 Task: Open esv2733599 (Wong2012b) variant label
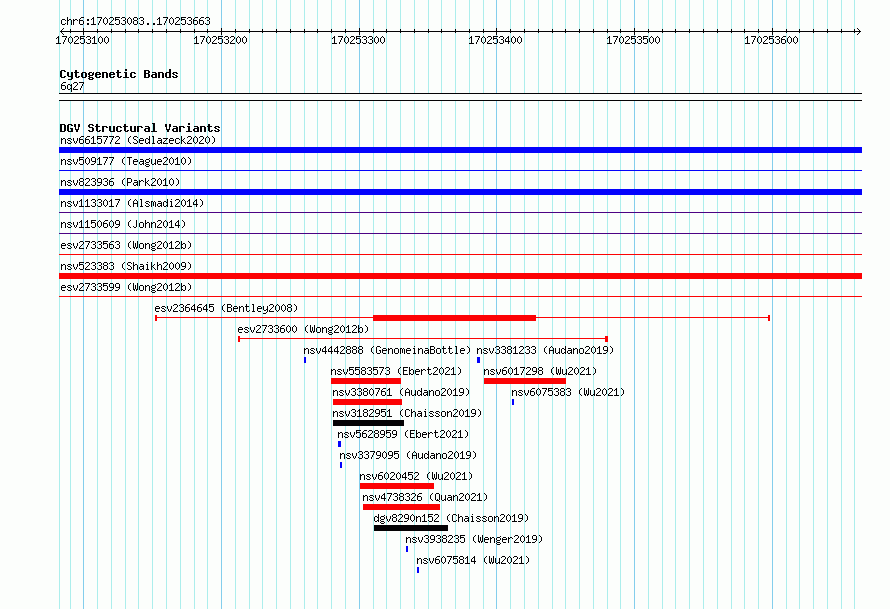[x=126, y=287]
